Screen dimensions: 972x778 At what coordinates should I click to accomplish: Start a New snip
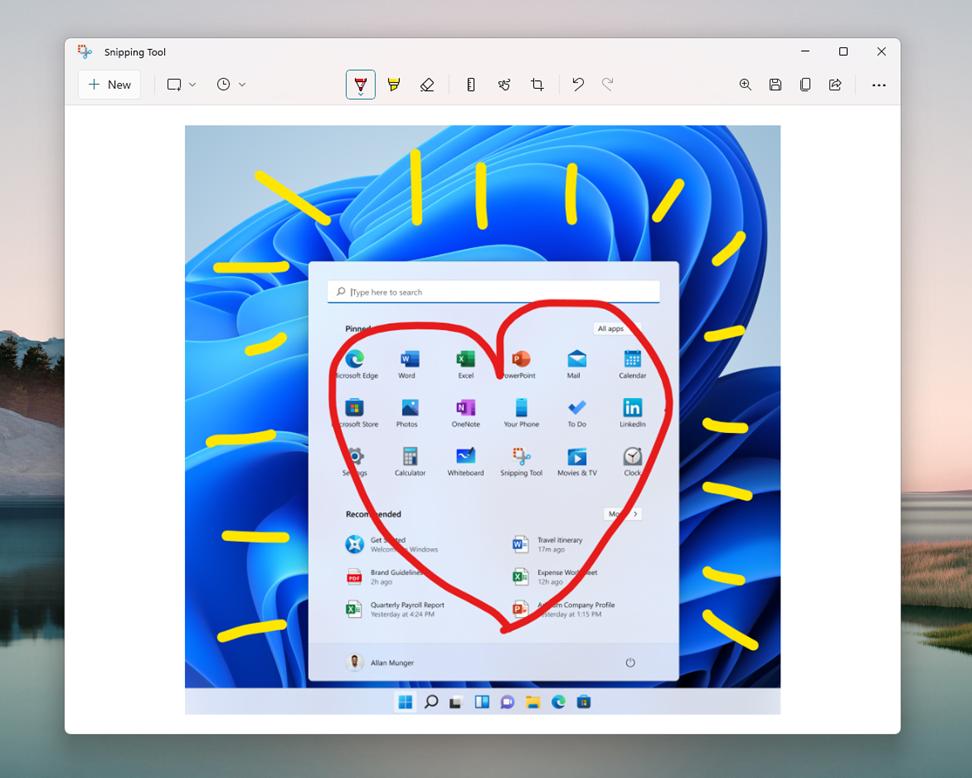coord(108,84)
